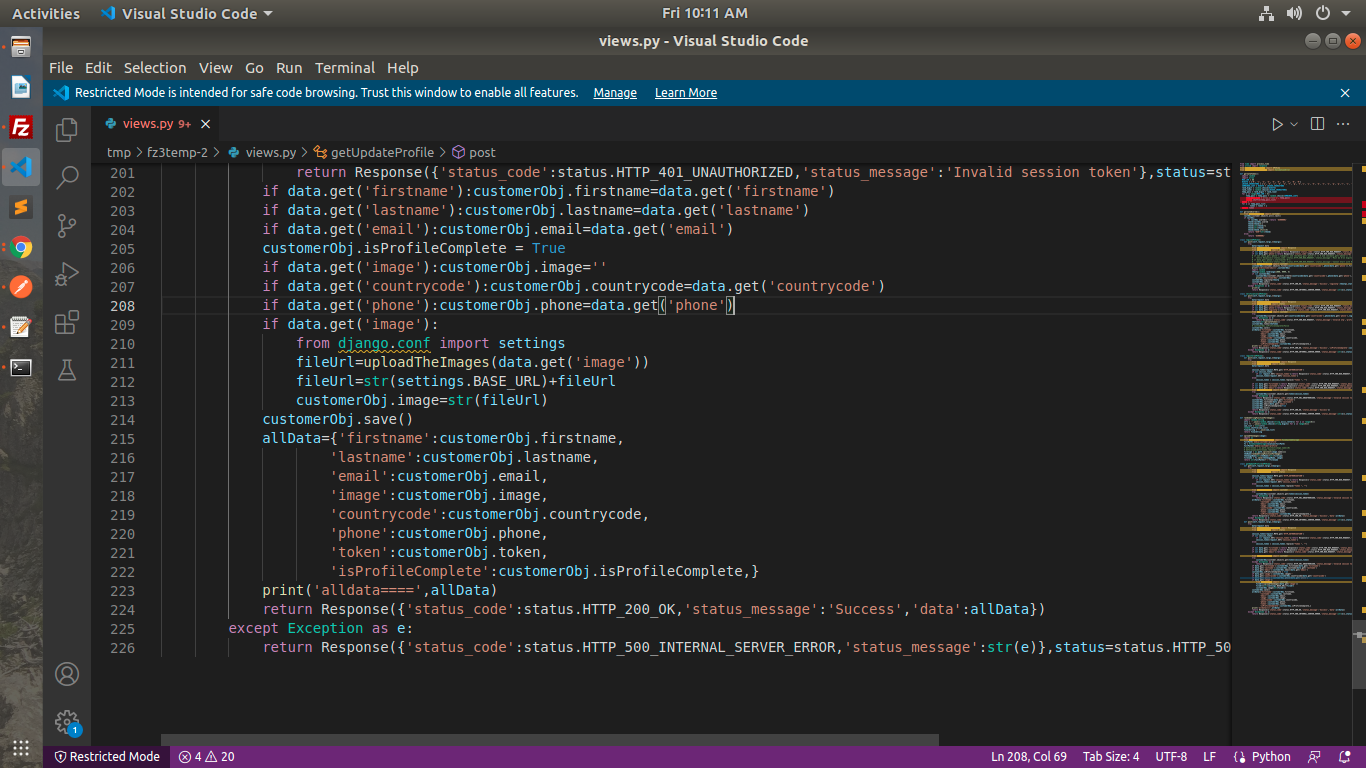Image resolution: width=1366 pixels, height=768 pixels.
Task: Click Restricted Mode in status bar
Action: coord(107,757)
